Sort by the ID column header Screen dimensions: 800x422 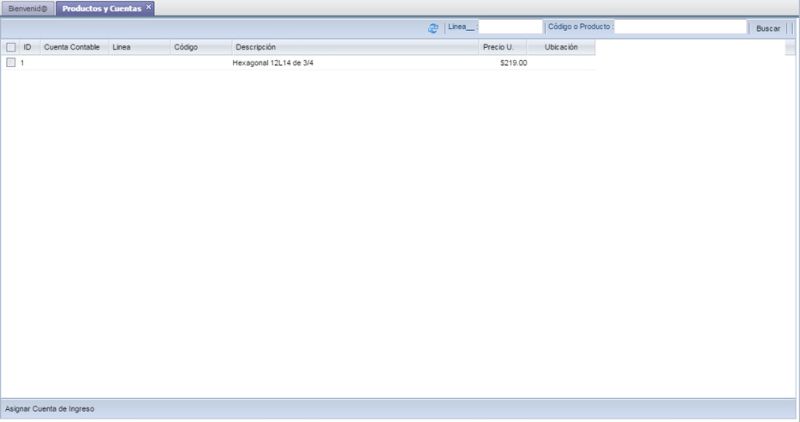click(28, 47)
